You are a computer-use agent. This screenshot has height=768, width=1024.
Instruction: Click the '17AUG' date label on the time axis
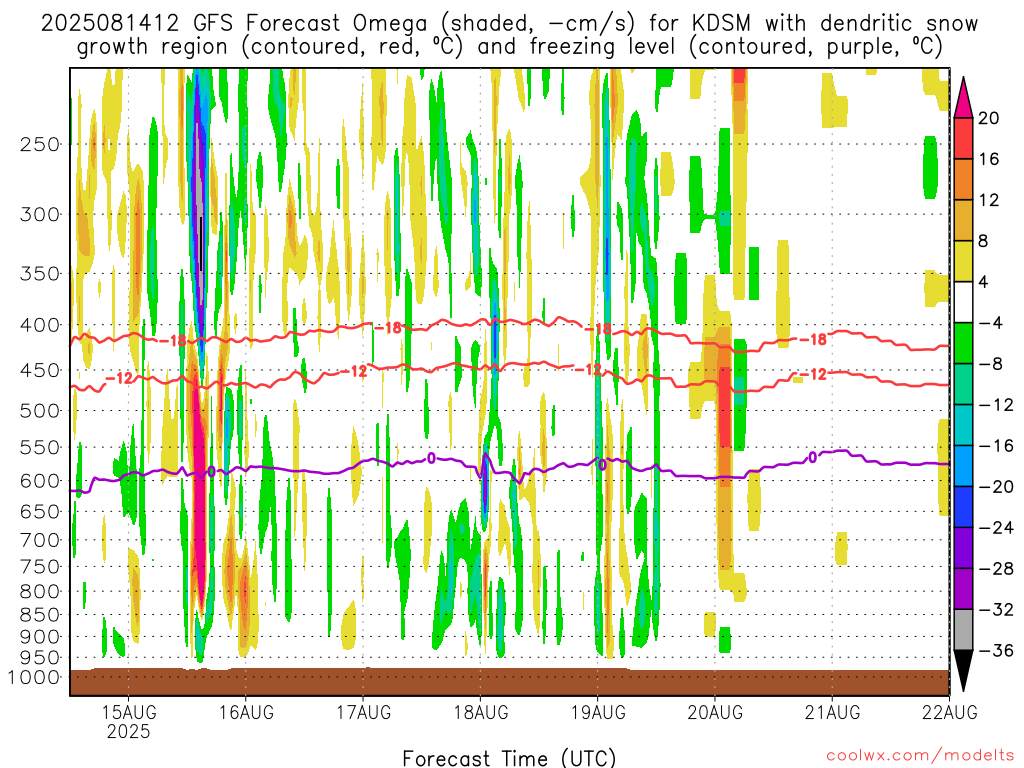coord(364,712)
